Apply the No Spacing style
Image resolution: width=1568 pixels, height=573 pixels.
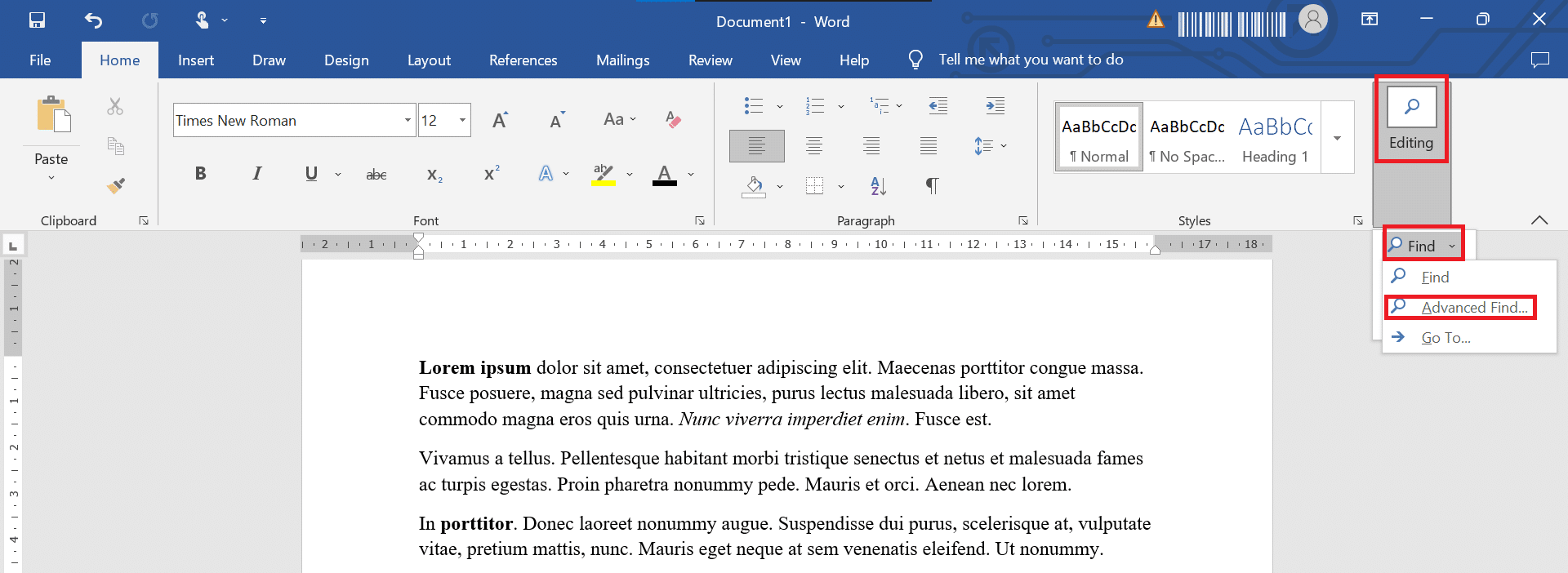(1187, 138)
